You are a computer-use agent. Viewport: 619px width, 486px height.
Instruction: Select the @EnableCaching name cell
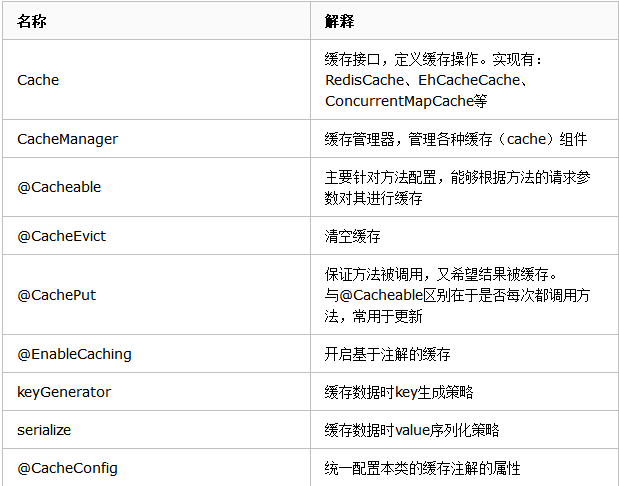74,354
